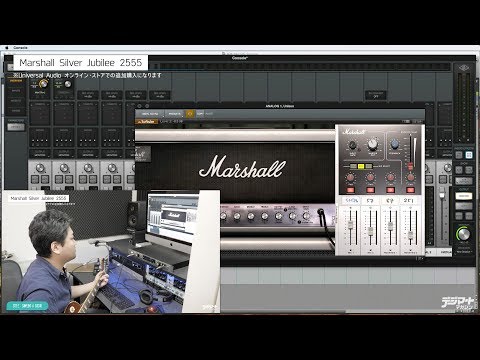
Task: Click third red pan knob in Marshall mixer
Action: (390, 177)
